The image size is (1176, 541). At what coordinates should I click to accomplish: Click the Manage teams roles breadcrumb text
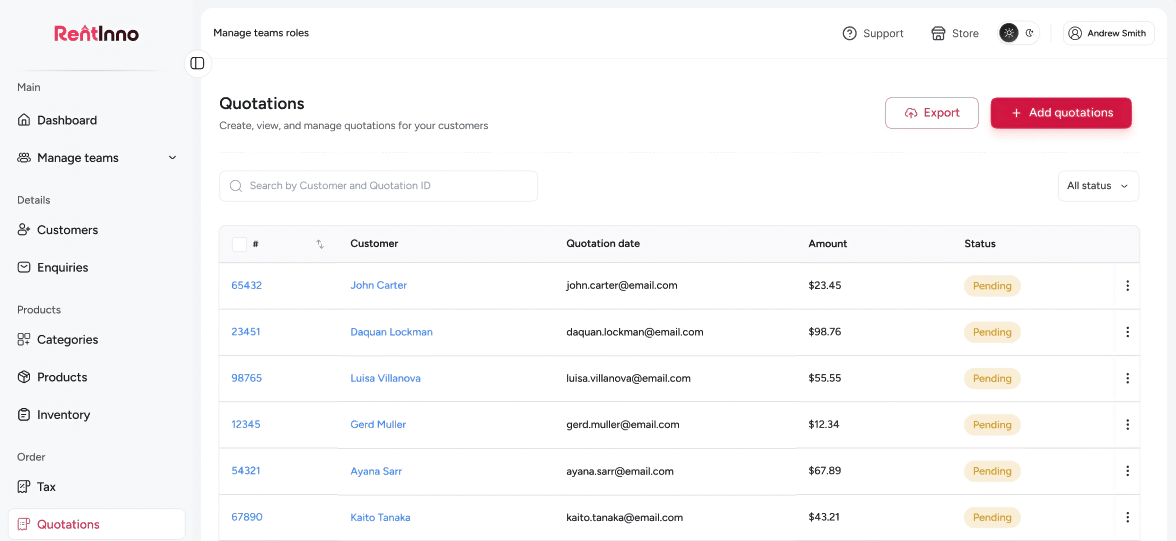click(261, 33)
